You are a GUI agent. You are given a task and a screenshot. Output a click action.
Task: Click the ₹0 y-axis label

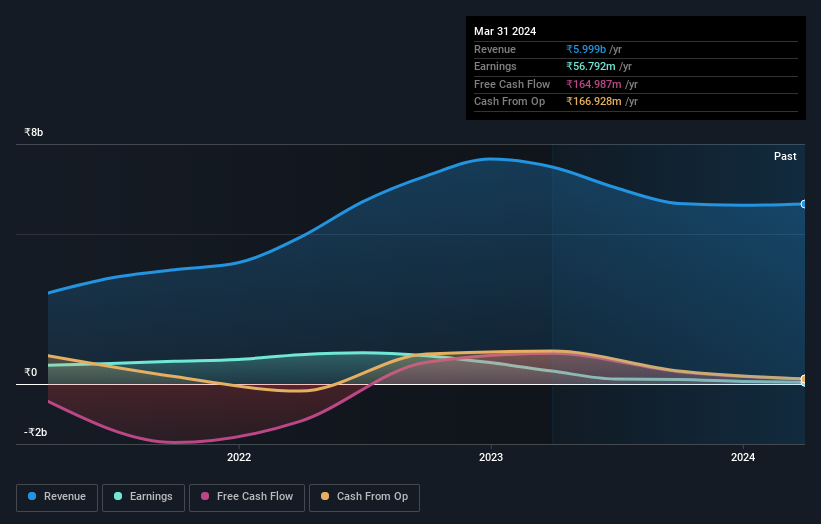(x=31, y=372)
